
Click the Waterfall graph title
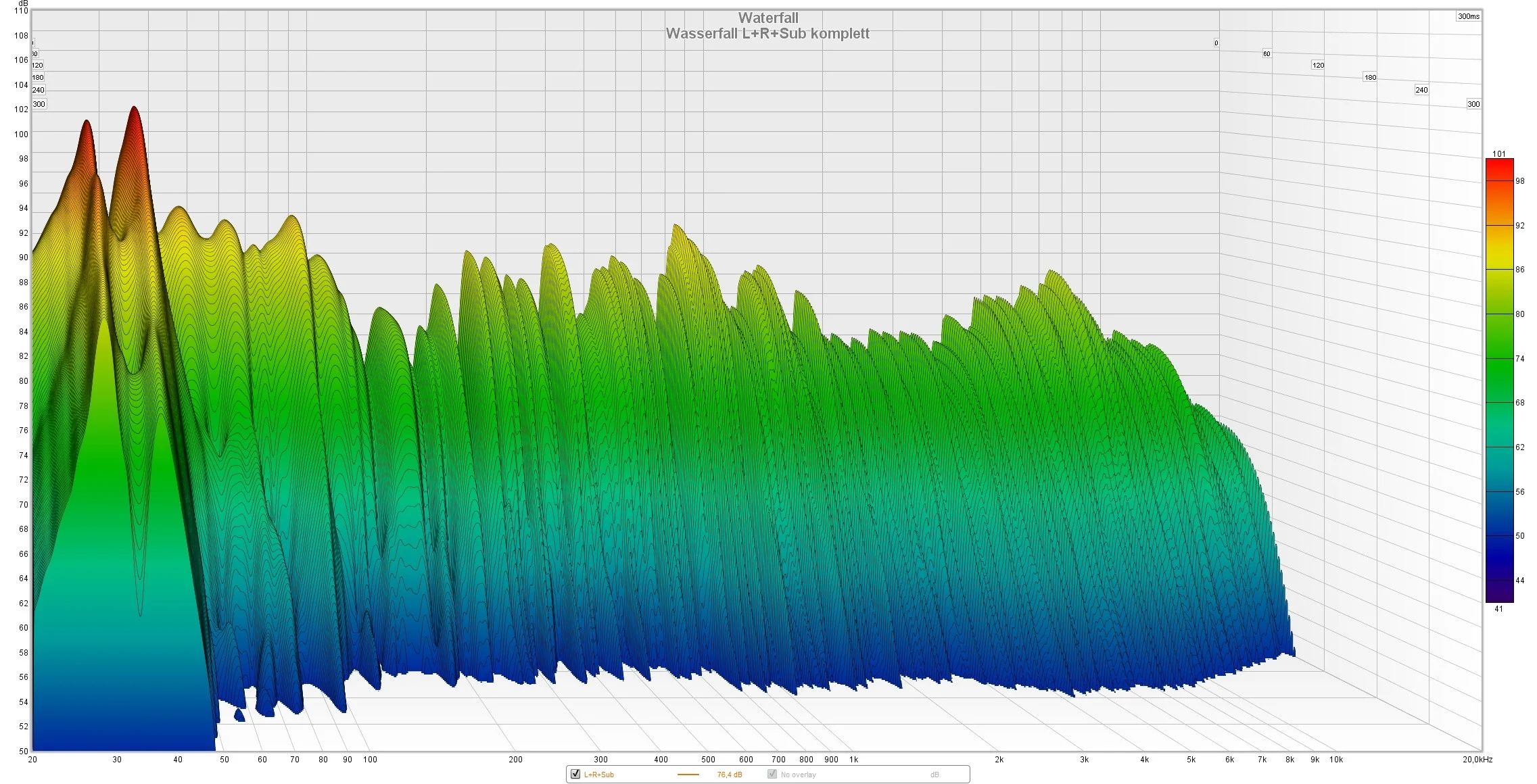click(x=768, y=18)
